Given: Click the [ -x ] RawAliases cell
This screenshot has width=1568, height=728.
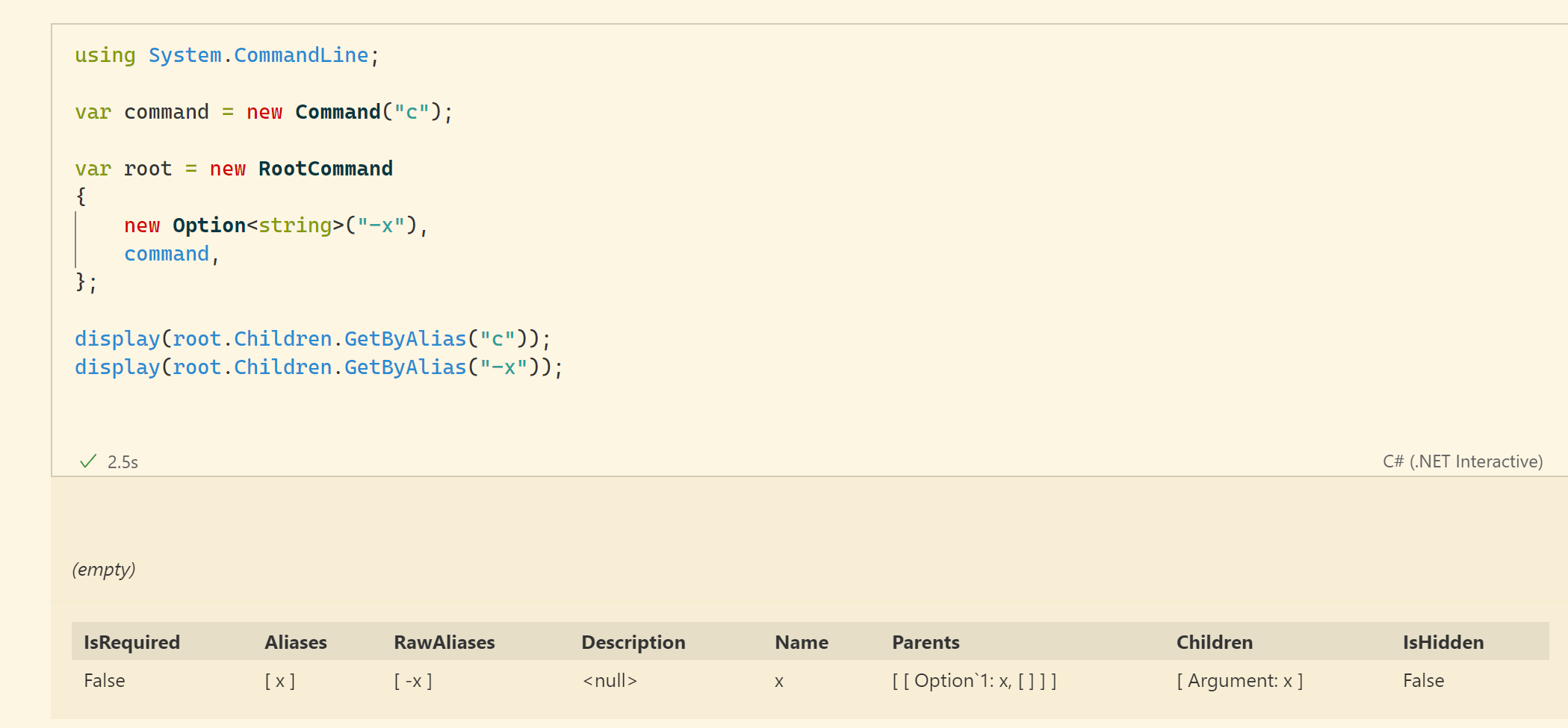Looking at the screenshot, I should (413, 681).
